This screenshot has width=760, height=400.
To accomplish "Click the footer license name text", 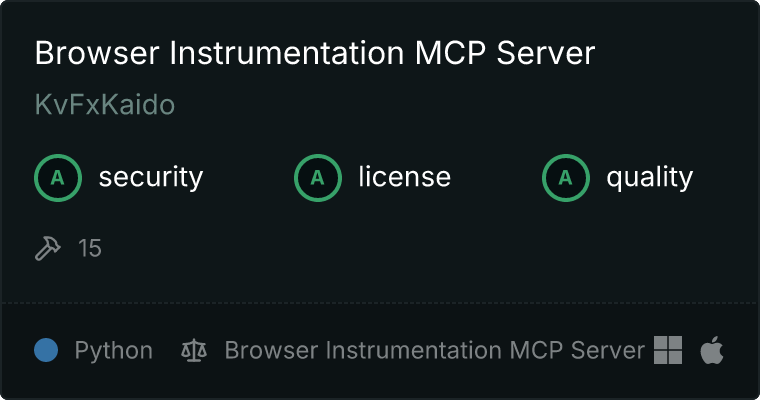I will click(x=435, y=350).
